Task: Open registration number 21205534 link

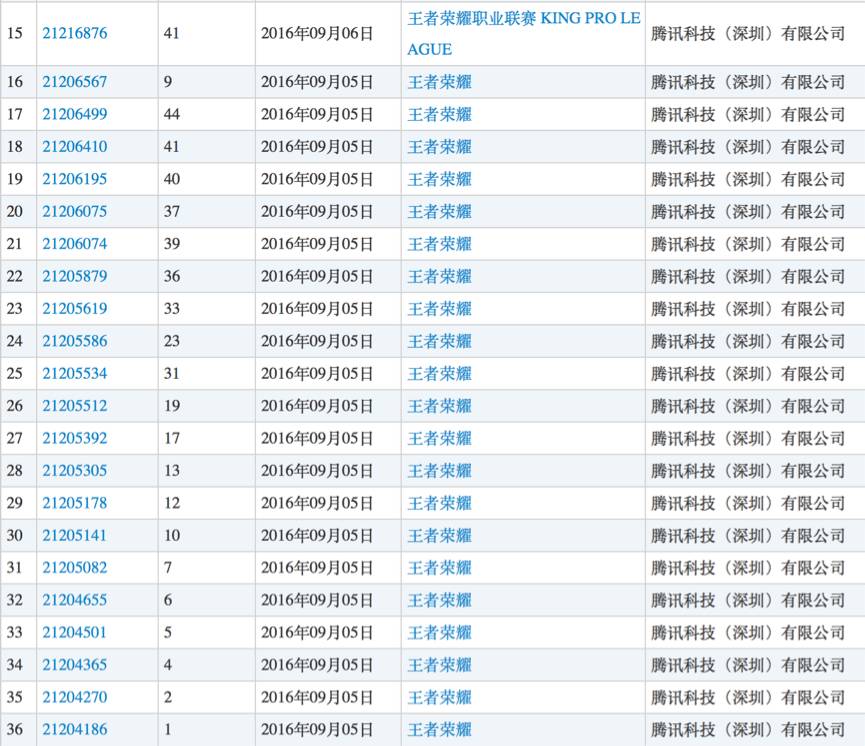Action: coord(74,373)
